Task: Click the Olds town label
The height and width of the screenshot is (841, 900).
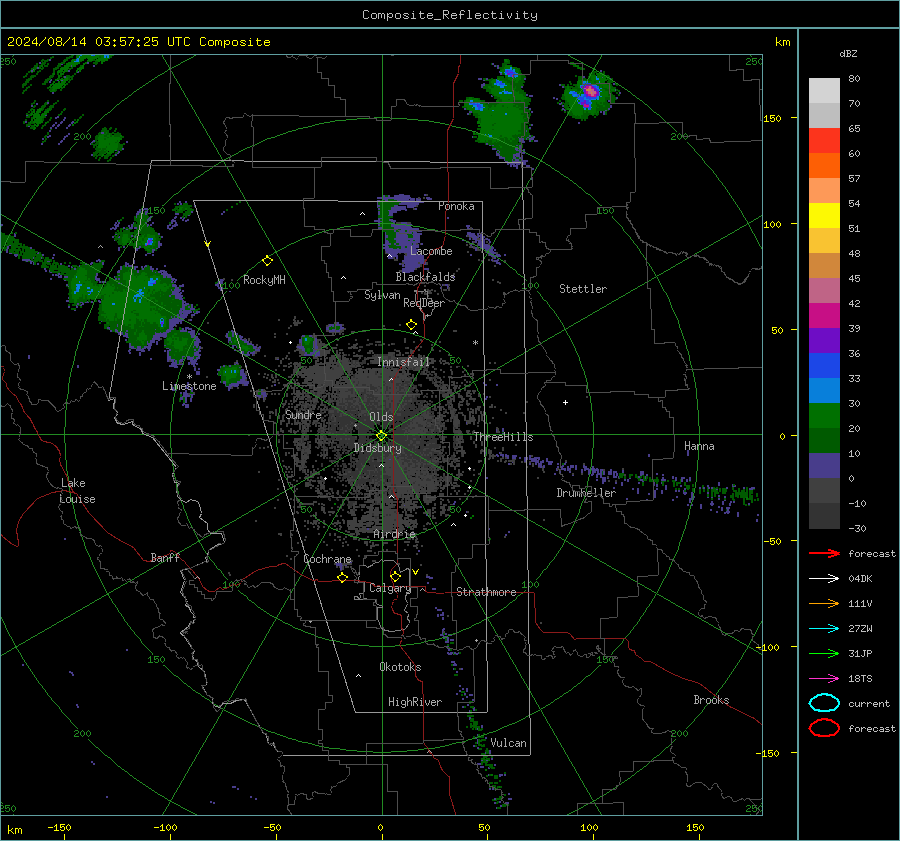Action: (381, 417)
